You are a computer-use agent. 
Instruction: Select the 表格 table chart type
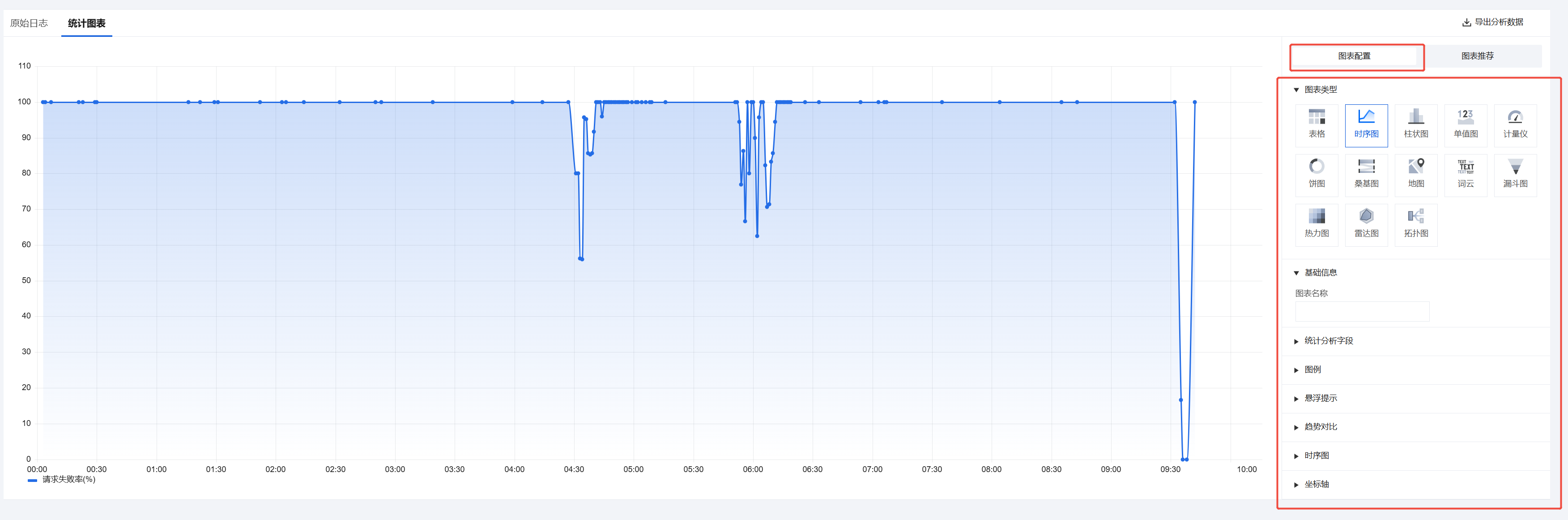pos(1317,125)
